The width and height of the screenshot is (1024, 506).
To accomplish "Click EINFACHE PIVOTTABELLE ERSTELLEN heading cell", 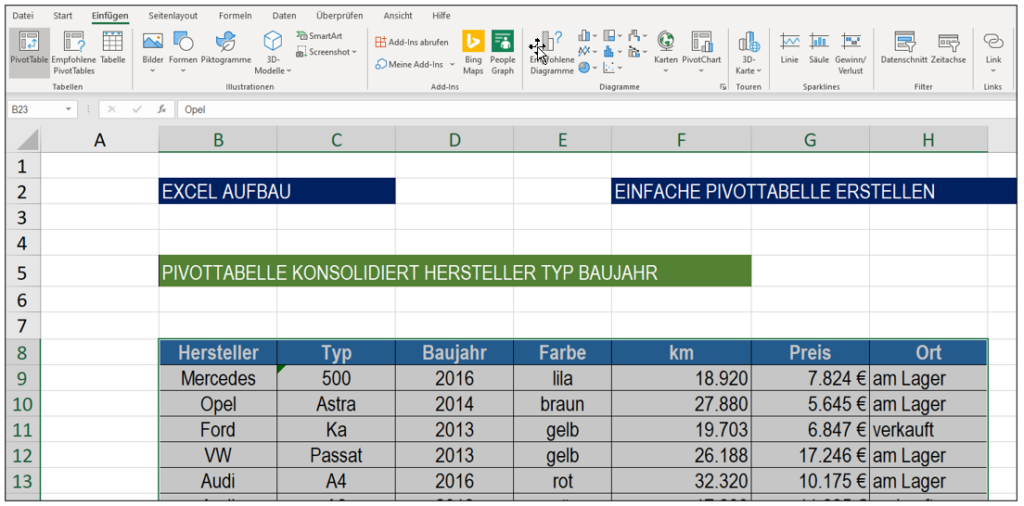I will pyautogui.click(x=814, y=191).
